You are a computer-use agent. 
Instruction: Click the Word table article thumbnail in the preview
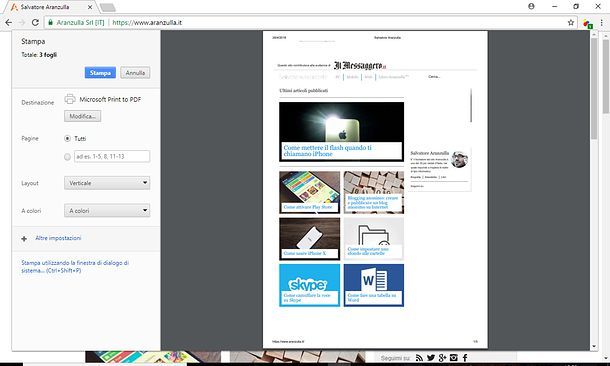[x=373, y=285]
